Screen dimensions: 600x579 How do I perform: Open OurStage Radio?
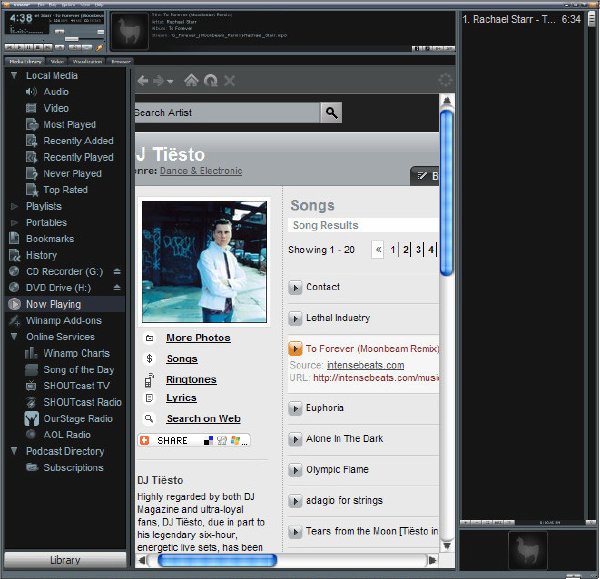[78, 419]
